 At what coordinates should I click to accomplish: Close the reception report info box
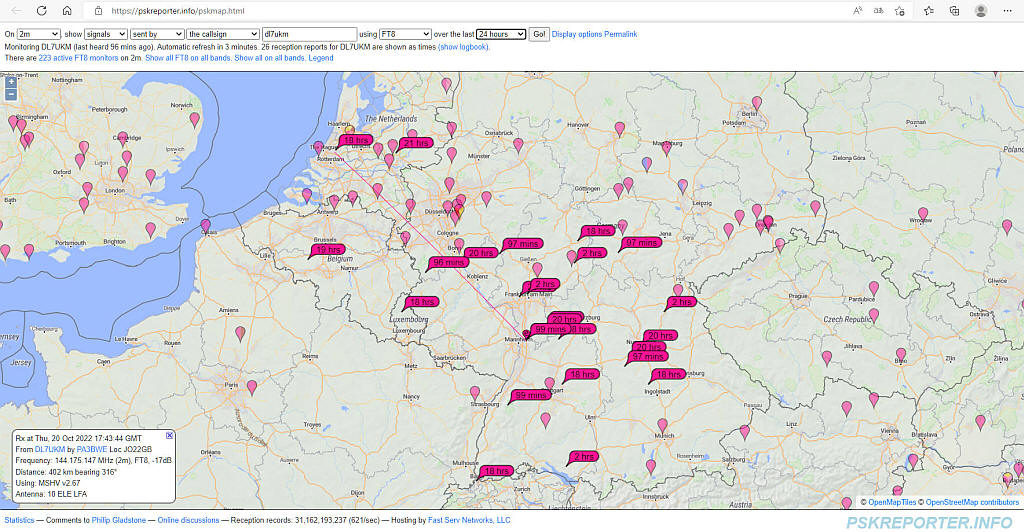tap(169, 435)
